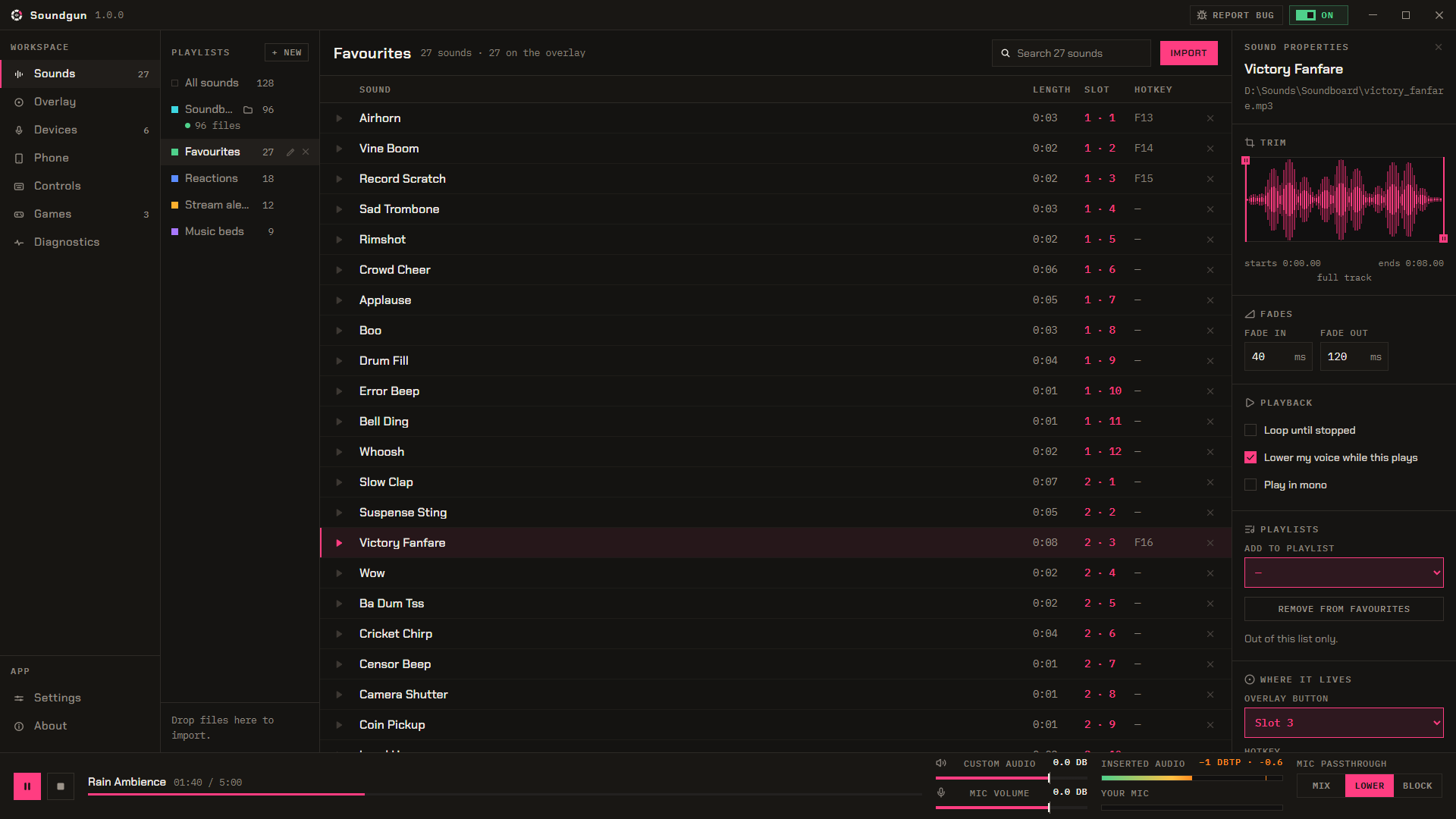Toggle the Soundgun ON switch
This screenshot has width=1456, height=819.
pos(1318,15)
